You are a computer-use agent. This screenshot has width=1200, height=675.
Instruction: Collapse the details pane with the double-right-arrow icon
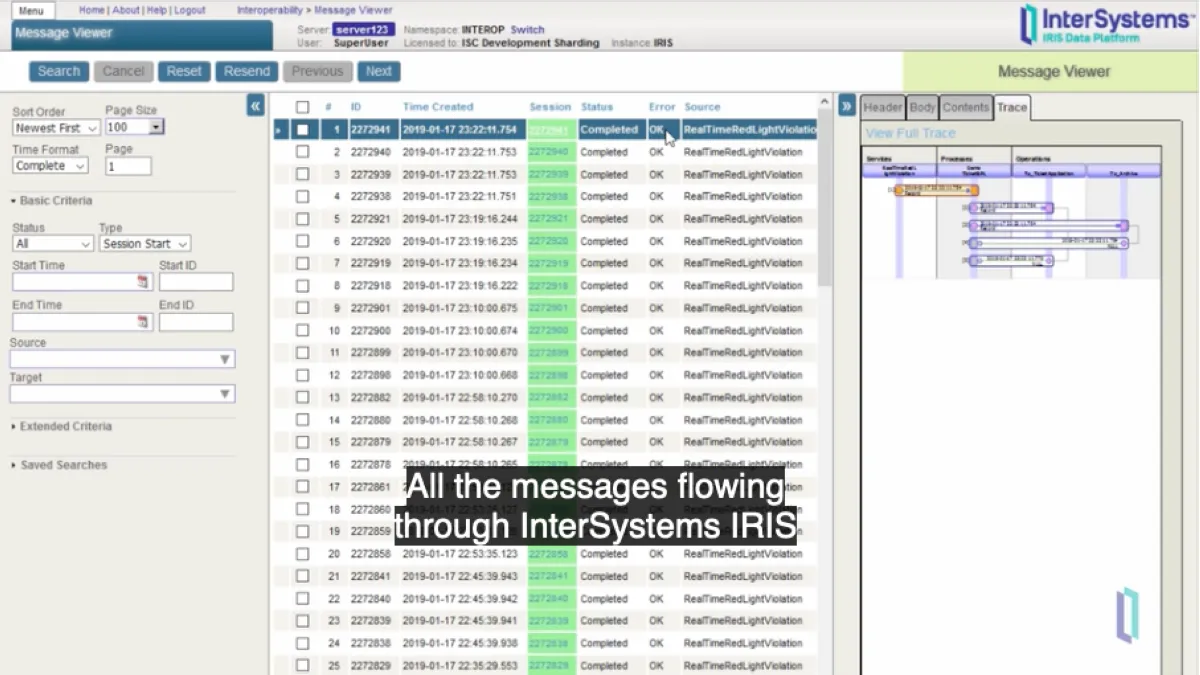point(847,106)
